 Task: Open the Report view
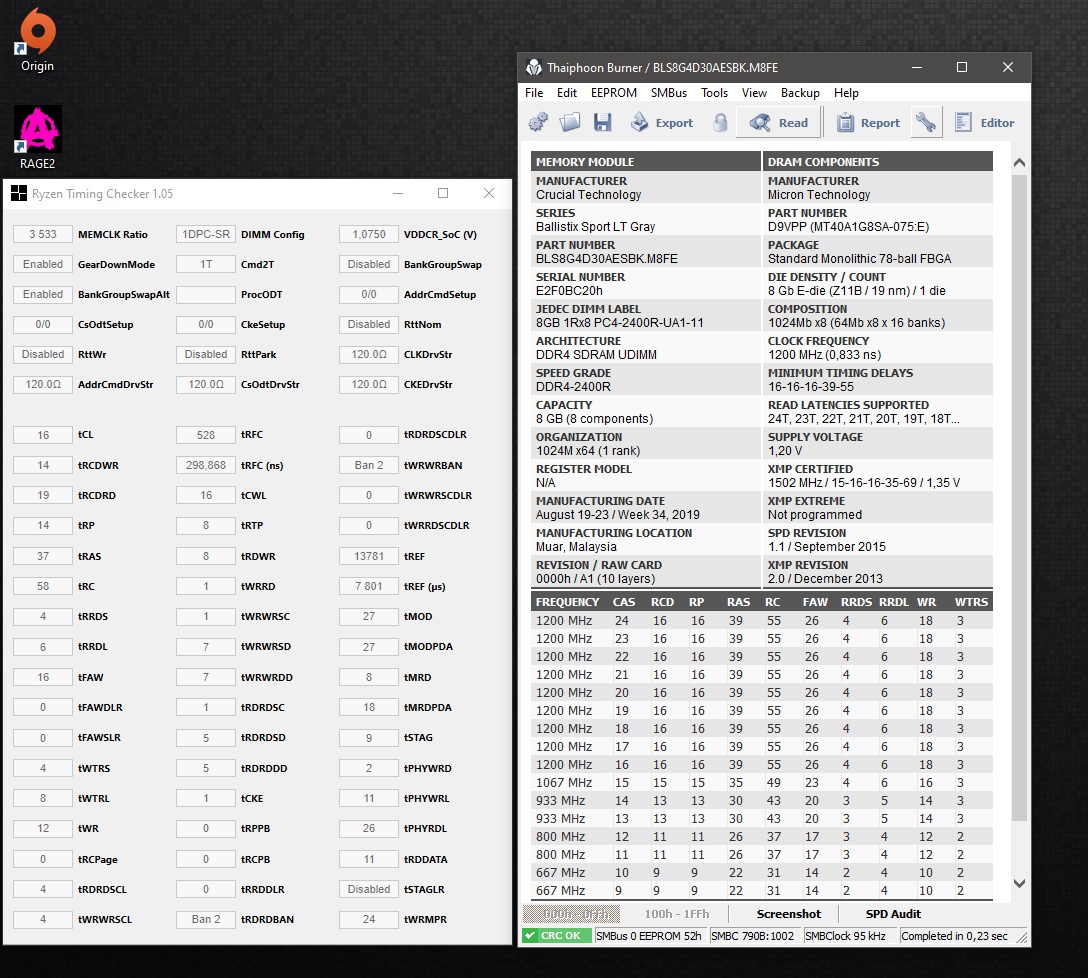pyautogui.click(x=867, y=123)
